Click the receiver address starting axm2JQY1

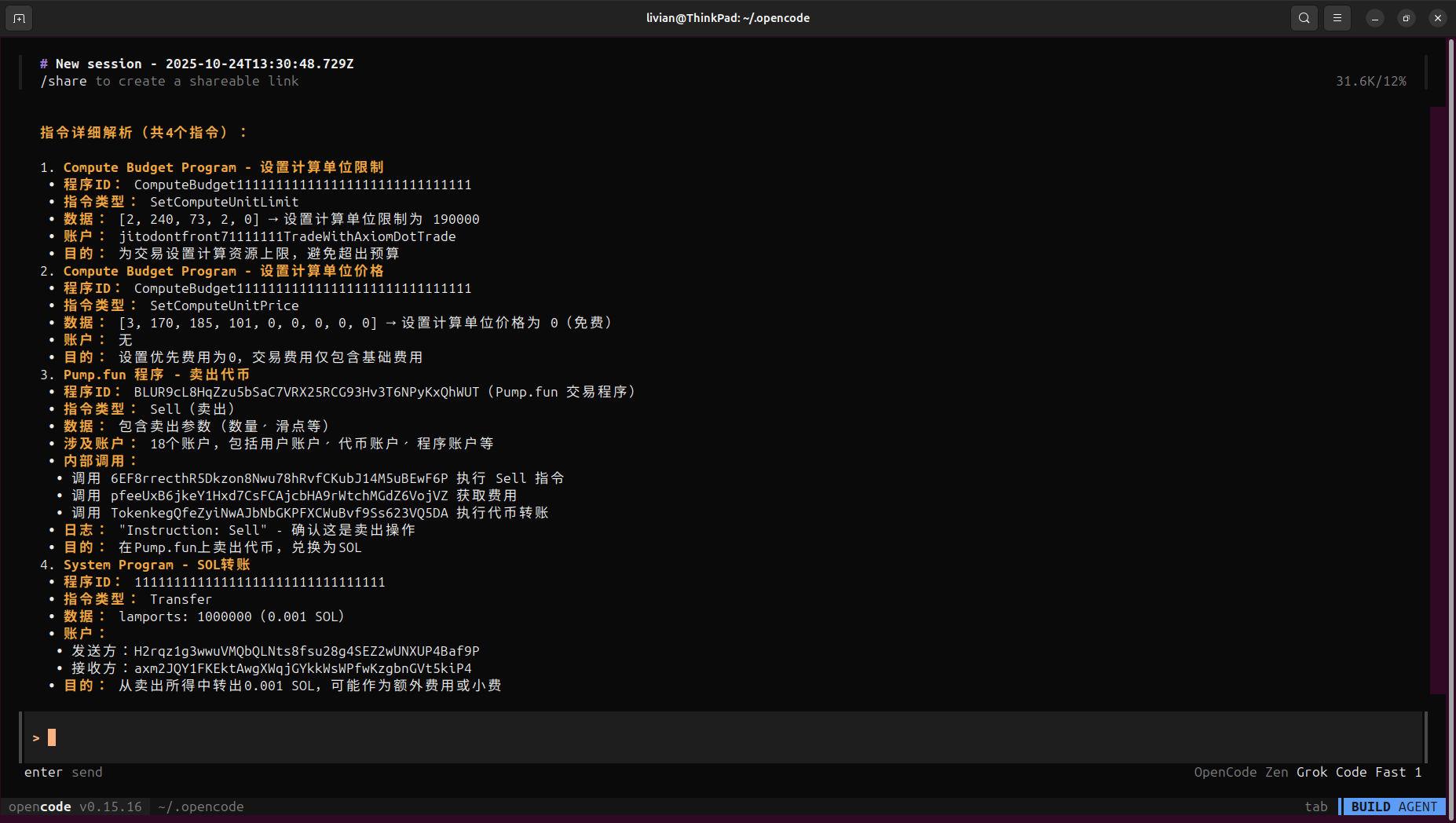302,668
